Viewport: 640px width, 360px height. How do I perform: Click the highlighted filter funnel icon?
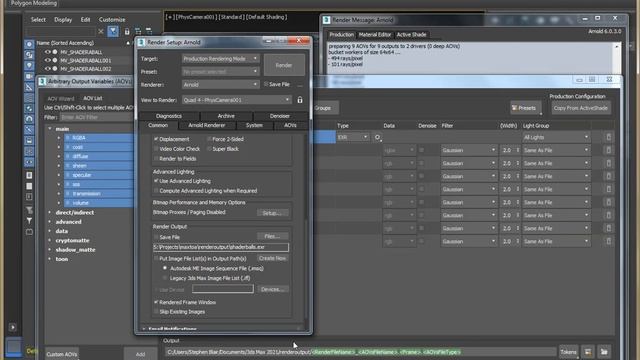point(113,31)
